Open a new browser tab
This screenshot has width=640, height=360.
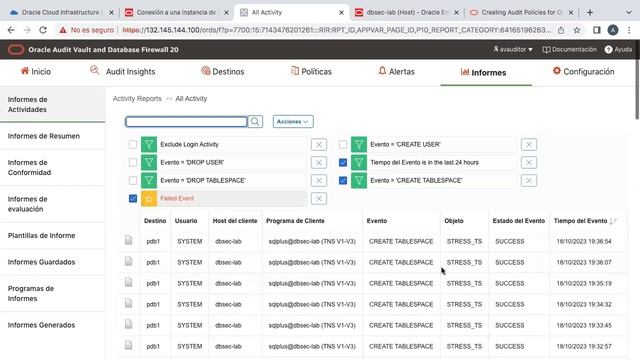tap(590, 13)
